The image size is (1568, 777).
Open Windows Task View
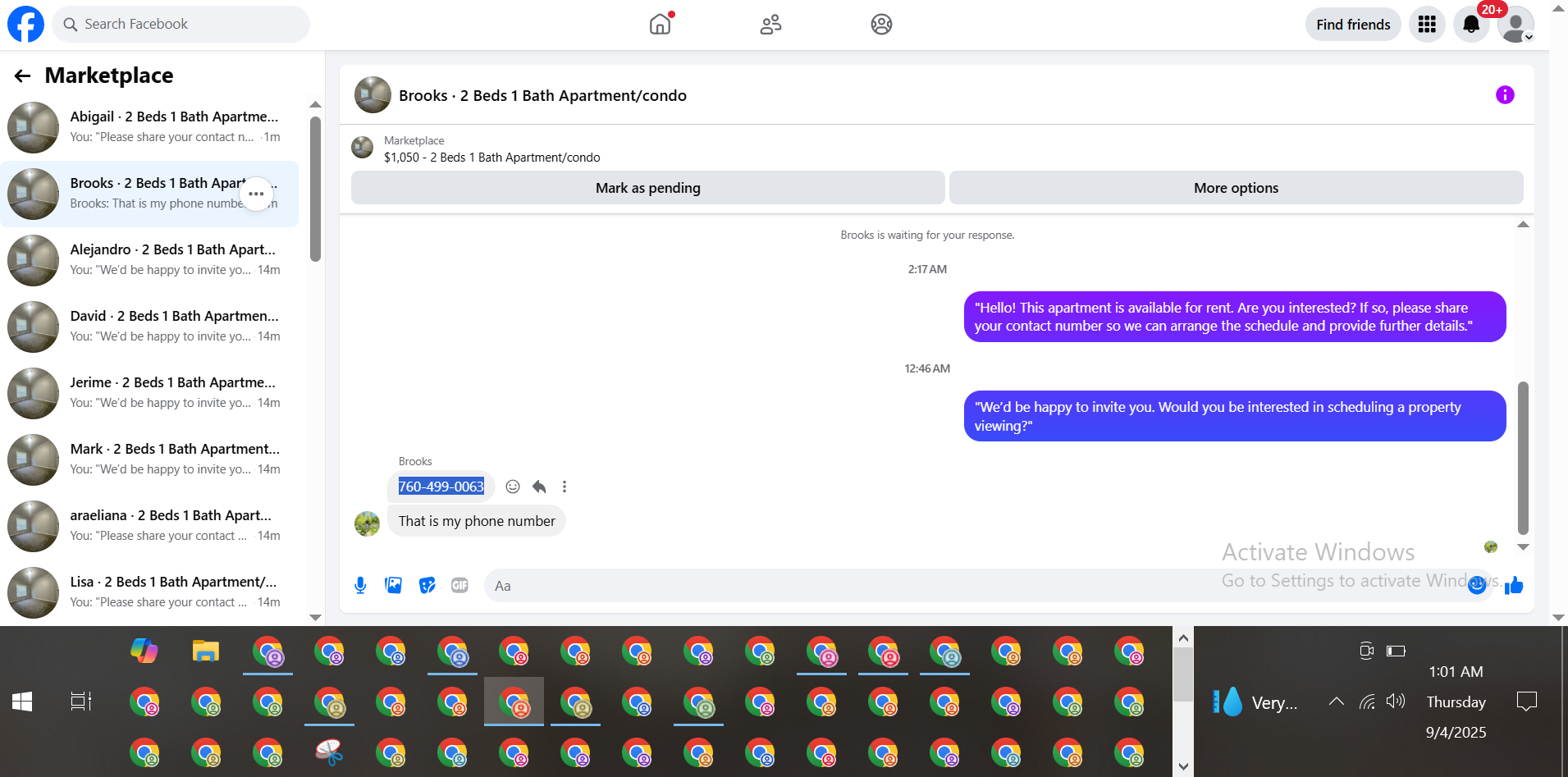coord(81,702)
